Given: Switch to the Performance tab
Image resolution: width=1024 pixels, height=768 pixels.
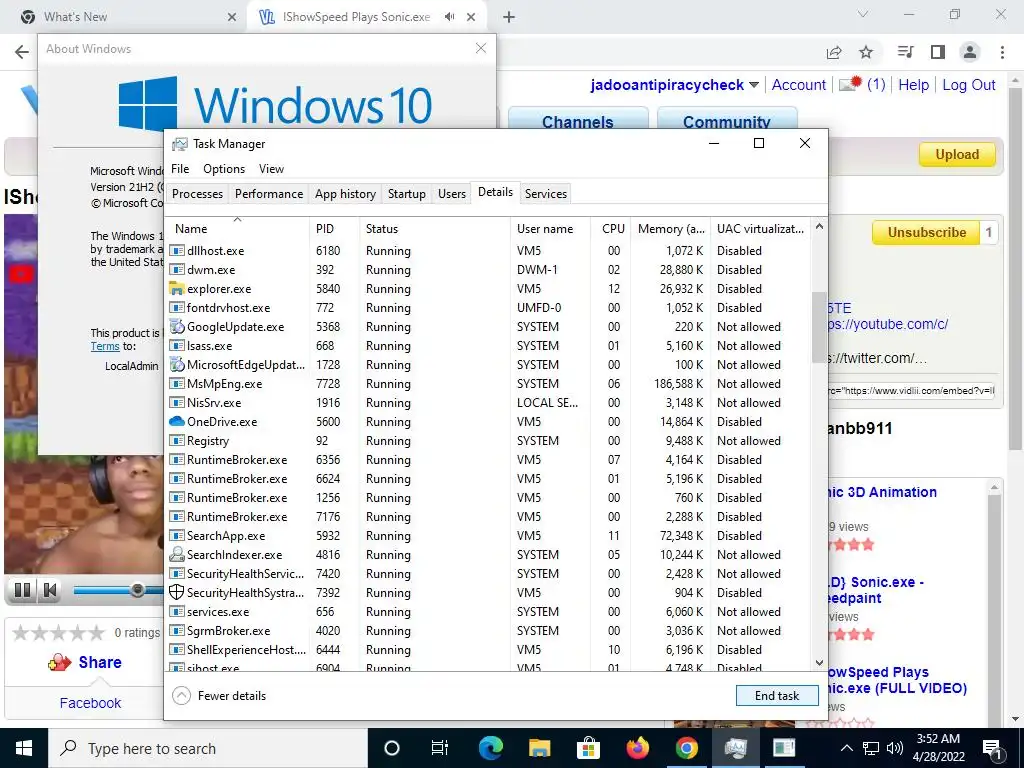Looking at the screenshot, I should (269, 194).
